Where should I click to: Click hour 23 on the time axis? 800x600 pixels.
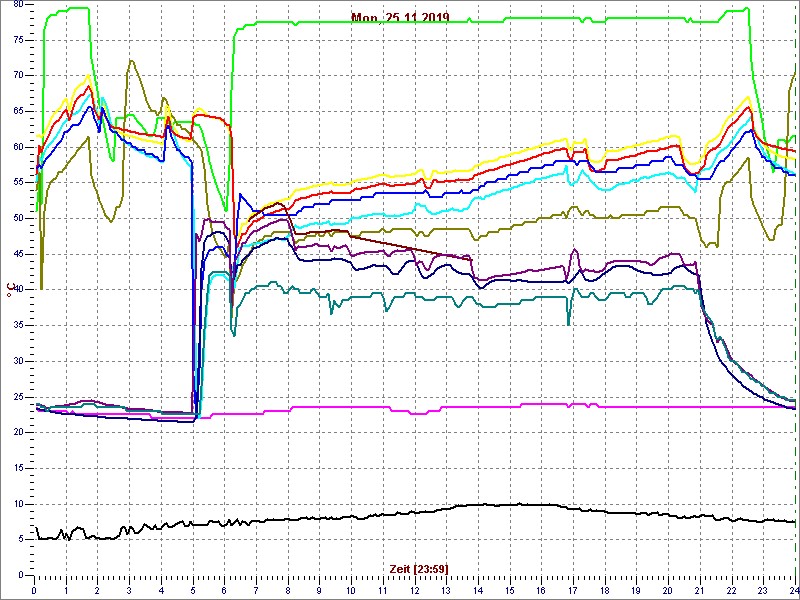pos(764,591)
